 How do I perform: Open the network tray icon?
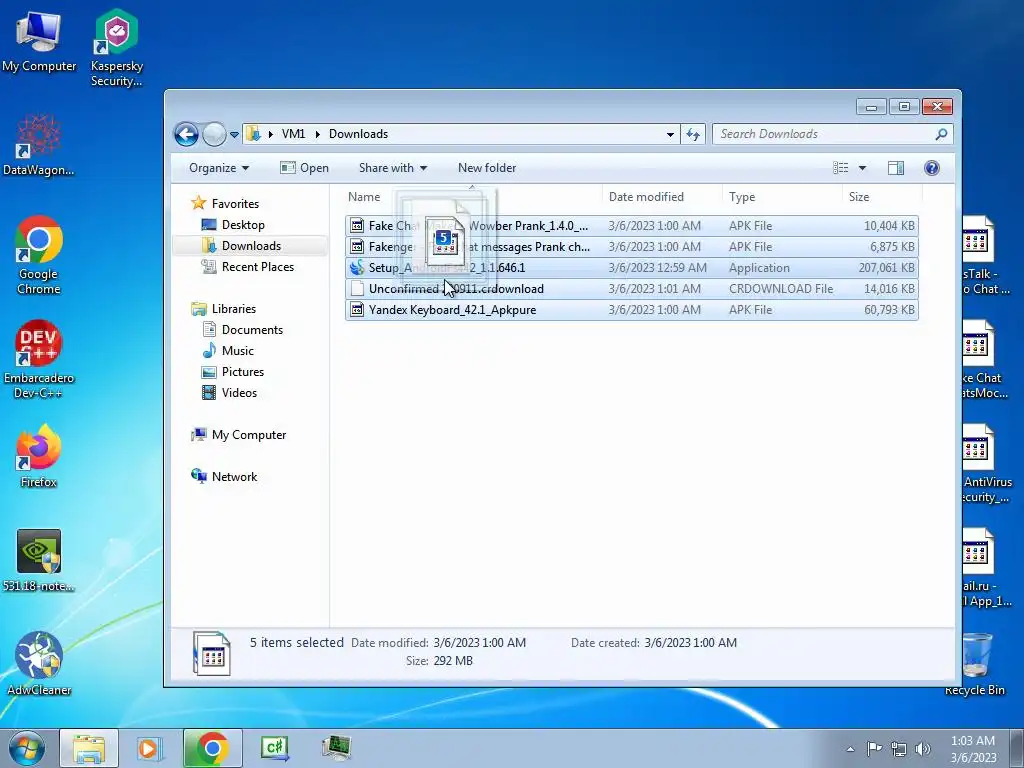coord(899,749)
